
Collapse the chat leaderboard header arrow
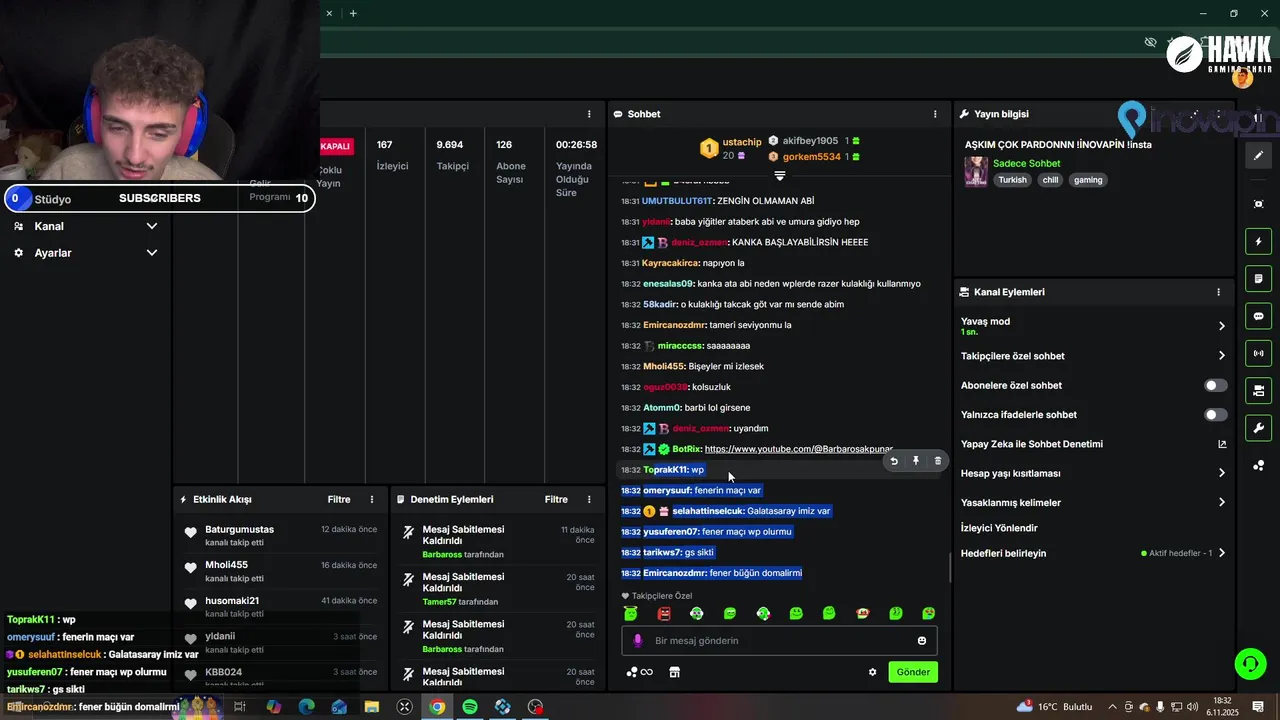780,175
